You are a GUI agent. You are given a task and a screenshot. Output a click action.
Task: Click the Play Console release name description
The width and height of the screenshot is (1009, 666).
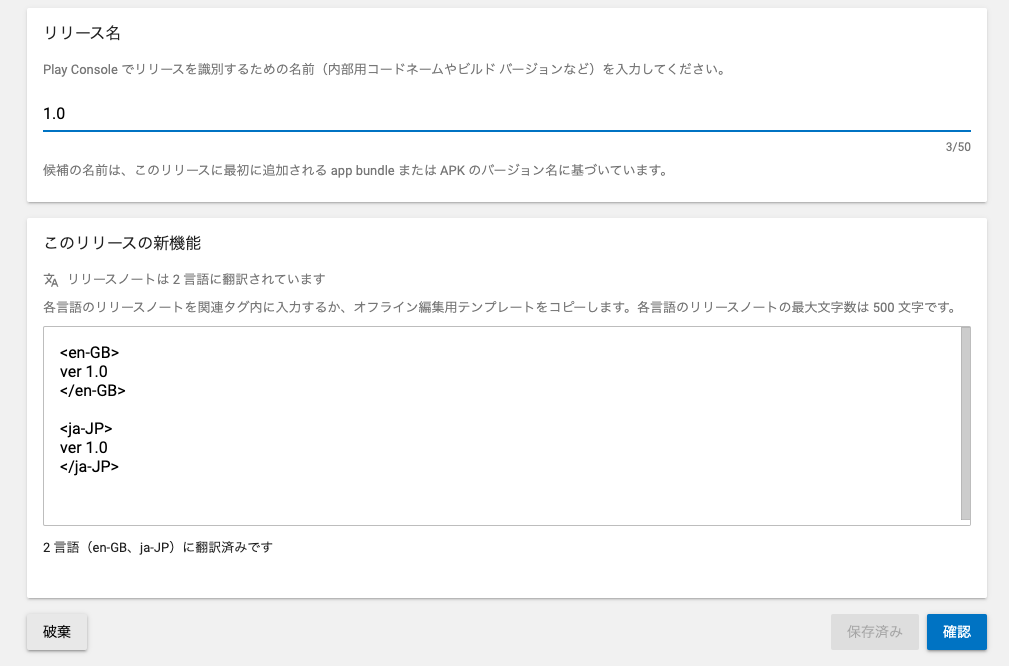[384, 69]
